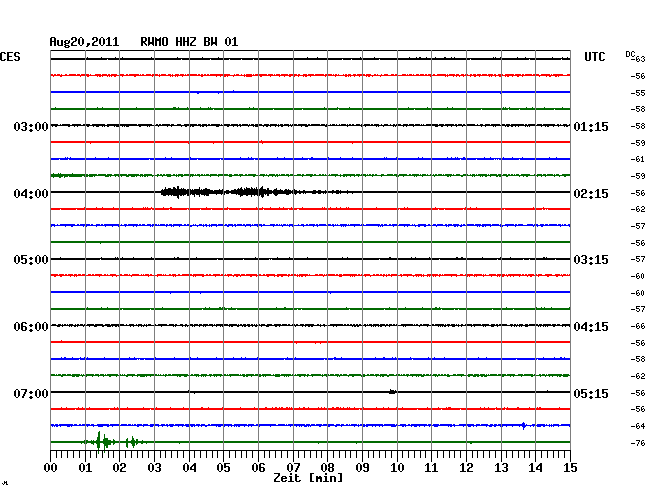
Task: Click the UTC column header
Action: pyautogui.click(x=594, y=57)
